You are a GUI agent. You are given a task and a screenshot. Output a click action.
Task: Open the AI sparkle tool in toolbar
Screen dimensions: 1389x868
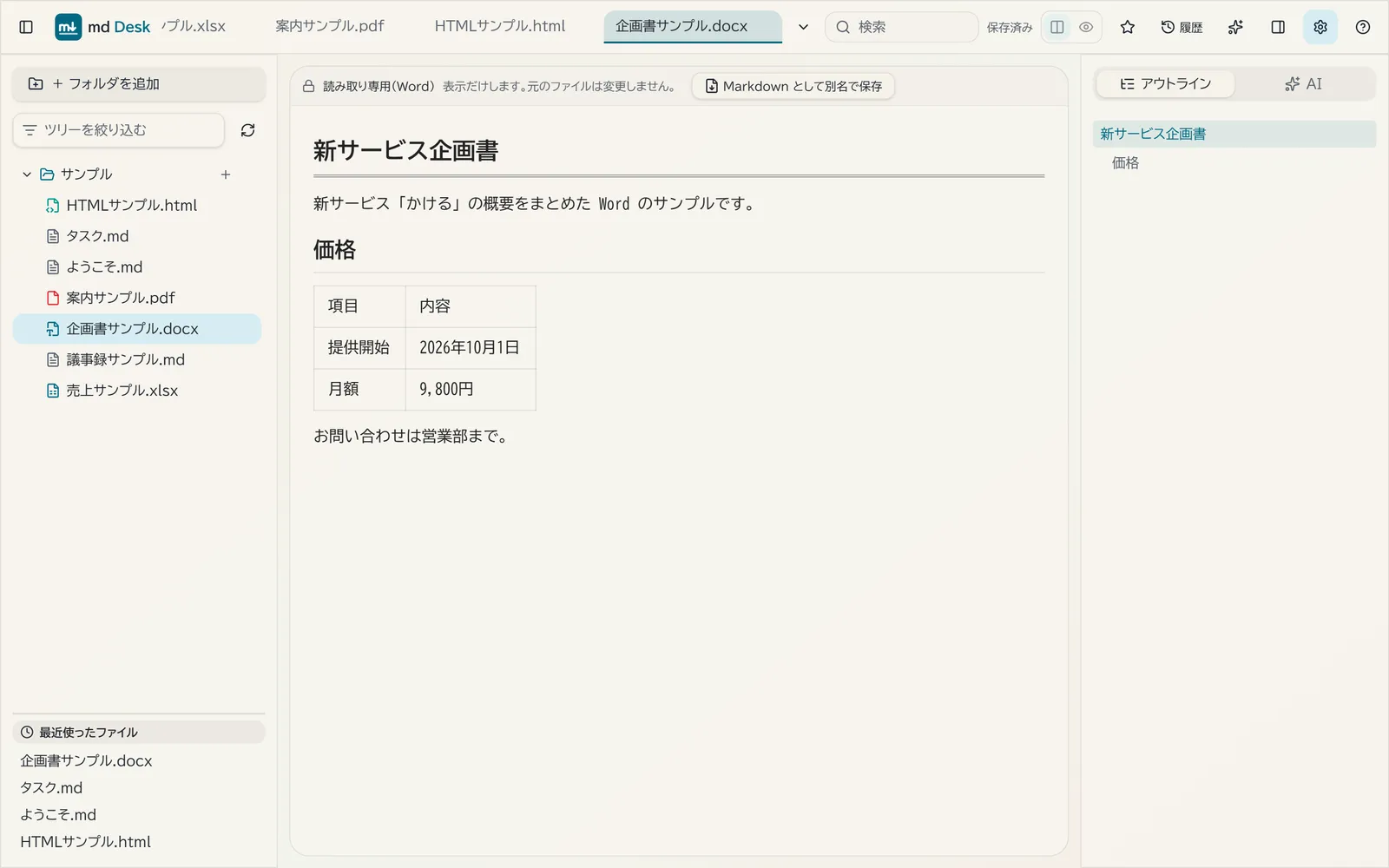click(1235, 27)
